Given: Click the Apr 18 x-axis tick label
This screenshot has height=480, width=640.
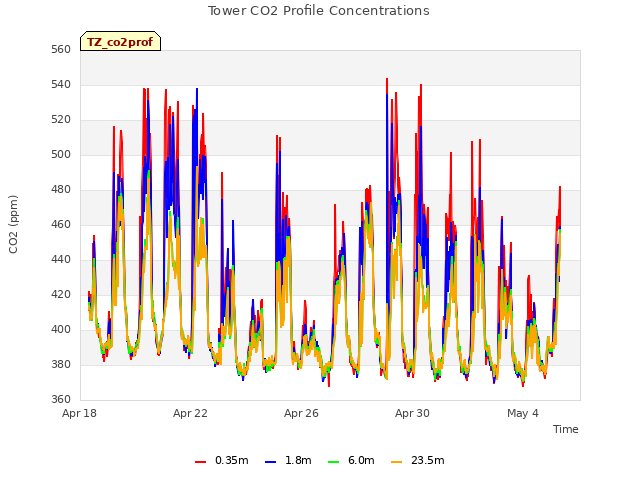Looking at the screenshot, I should [79, 413].
